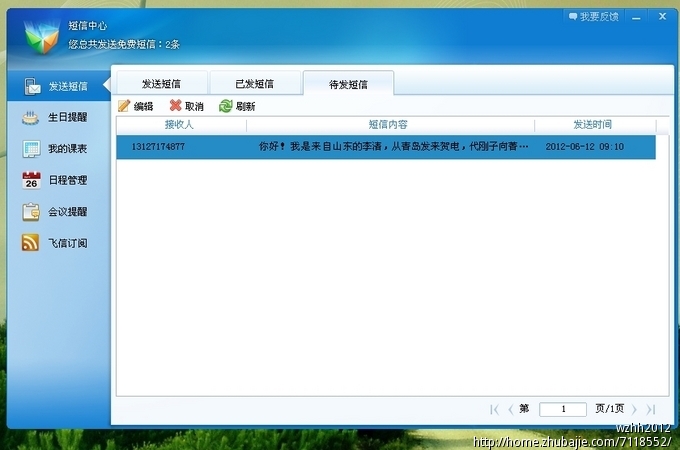
Task: Go to the last page
Action: click(x=651, y=409)
